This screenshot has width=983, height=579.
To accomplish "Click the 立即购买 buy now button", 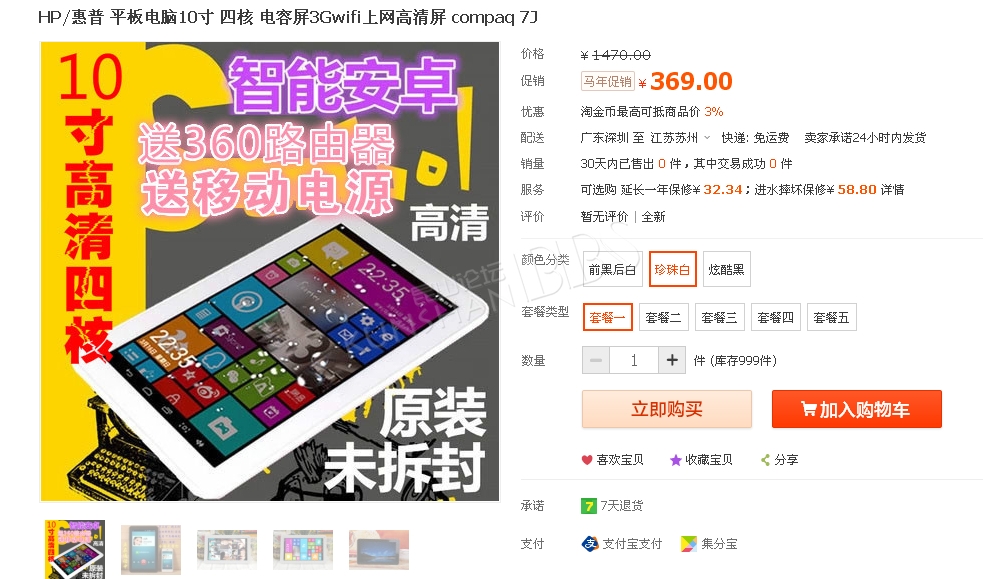I will click(667, 409).
